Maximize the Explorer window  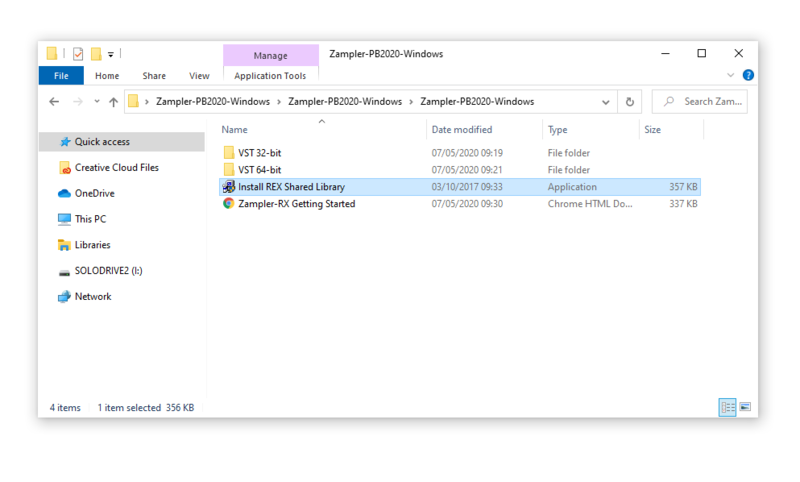click(x=702, y=54)
